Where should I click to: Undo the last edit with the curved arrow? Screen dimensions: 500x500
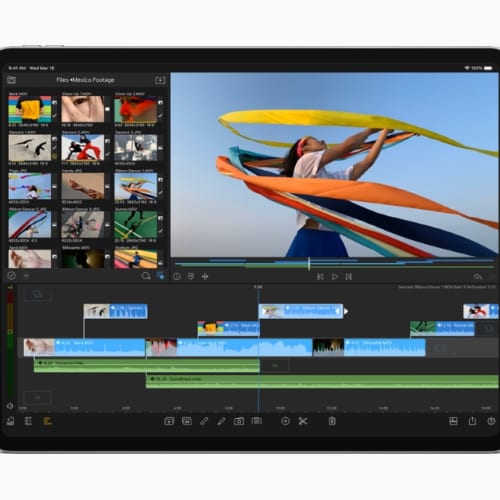(x=478, y=276)
